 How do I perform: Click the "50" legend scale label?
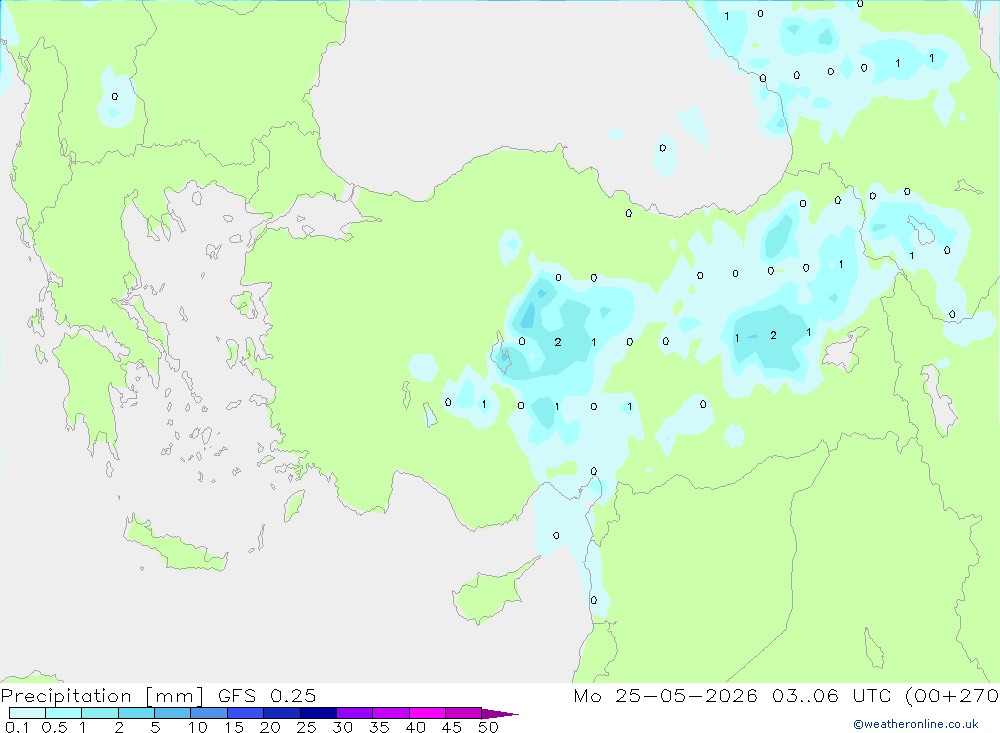(x=489, y=727)
